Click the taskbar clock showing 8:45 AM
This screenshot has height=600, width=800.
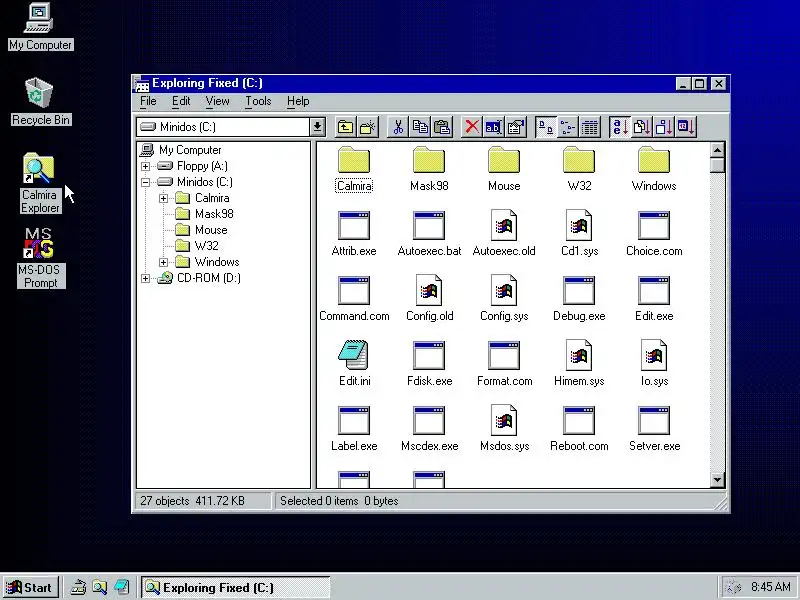pyautogui.click(x=770, y=587)
